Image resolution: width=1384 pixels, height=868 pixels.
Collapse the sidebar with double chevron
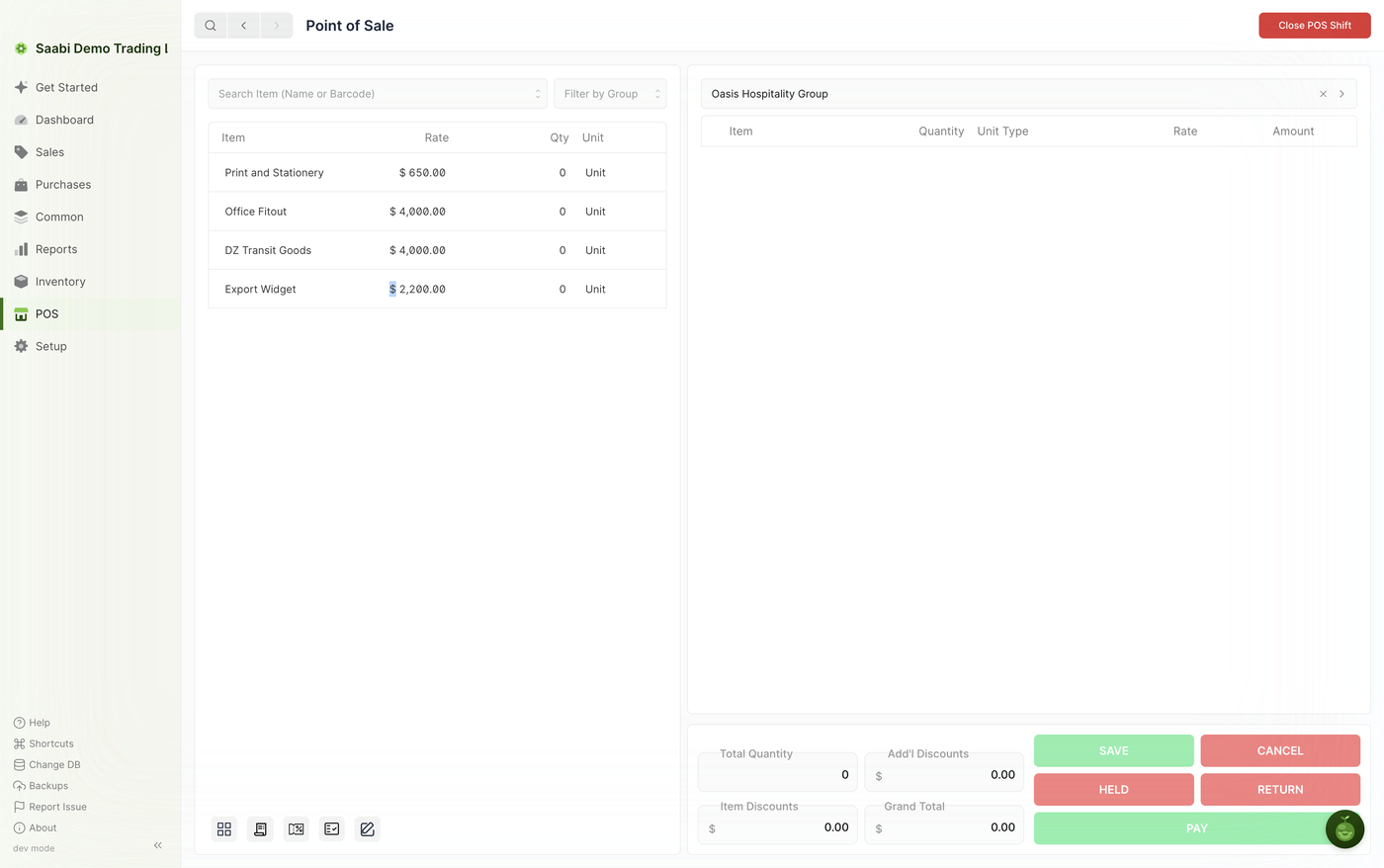[158, 845]
